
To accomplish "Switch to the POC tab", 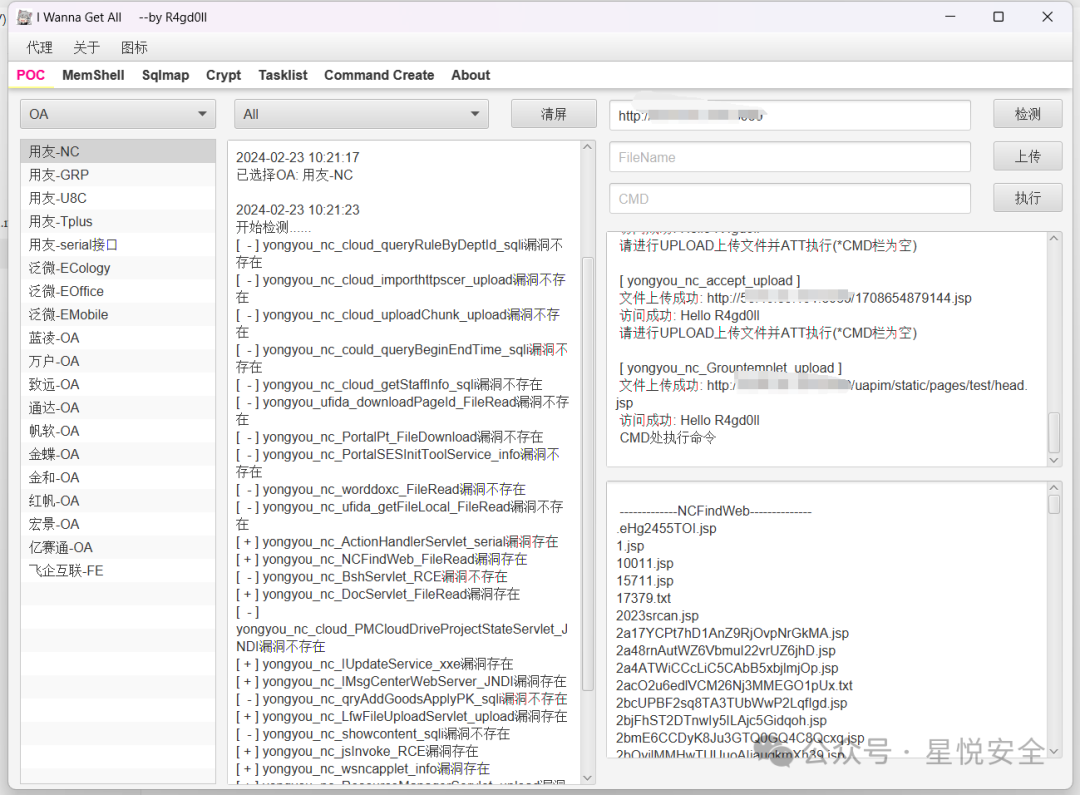I will tap(31, 75).
